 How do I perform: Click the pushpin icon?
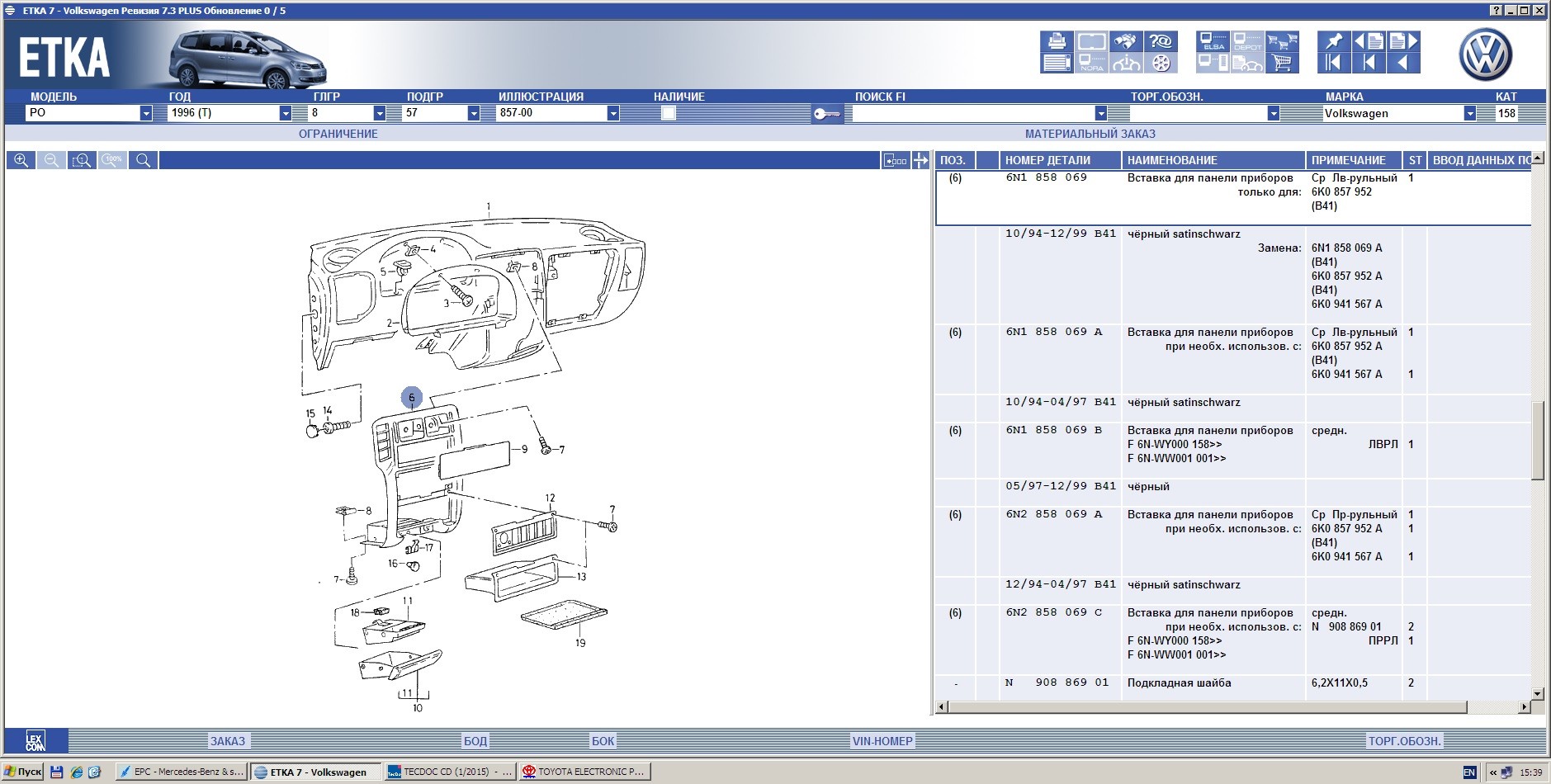coord(1333,41)
